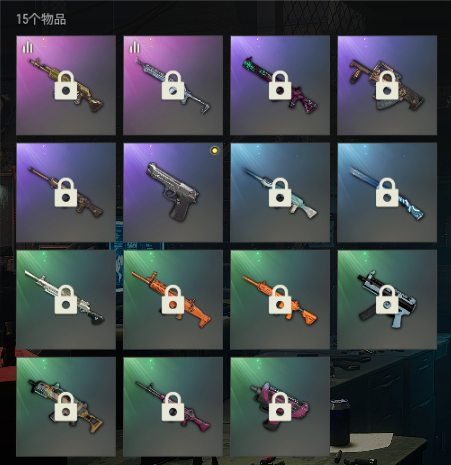Choose the brown Groza-style rifle skin
Image resolution: width=451 pixels, height=465 pixels.
point(387,85)
